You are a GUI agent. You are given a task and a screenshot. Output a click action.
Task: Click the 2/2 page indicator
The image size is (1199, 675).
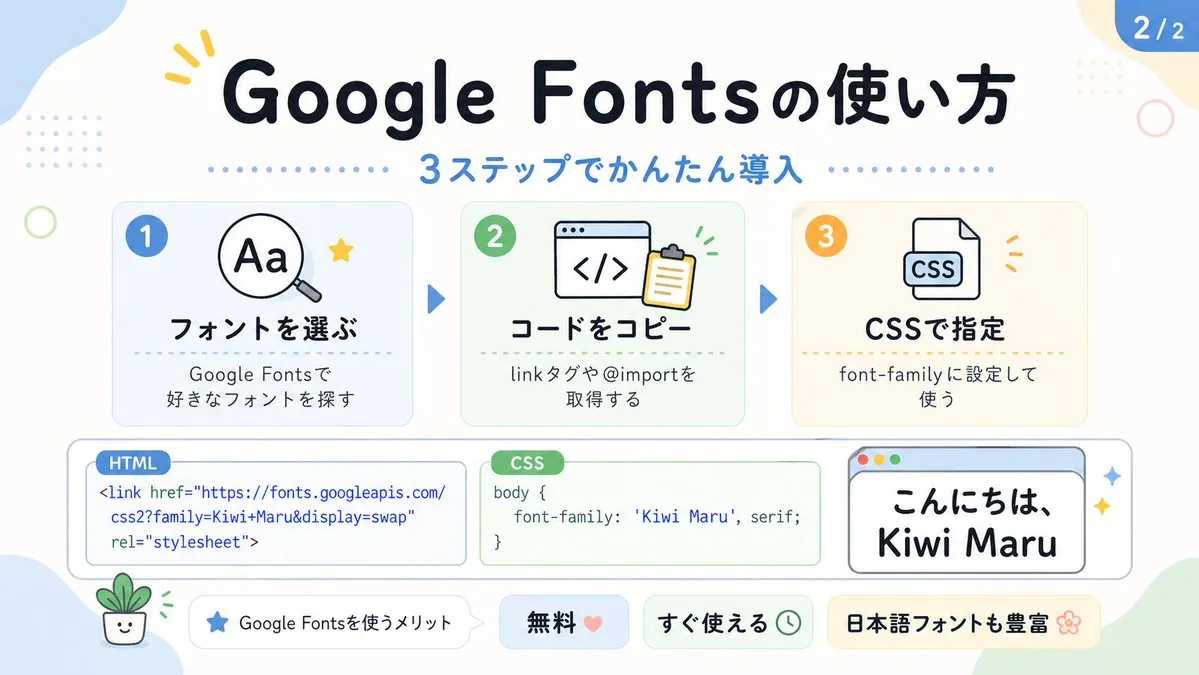pos(1158,28)
